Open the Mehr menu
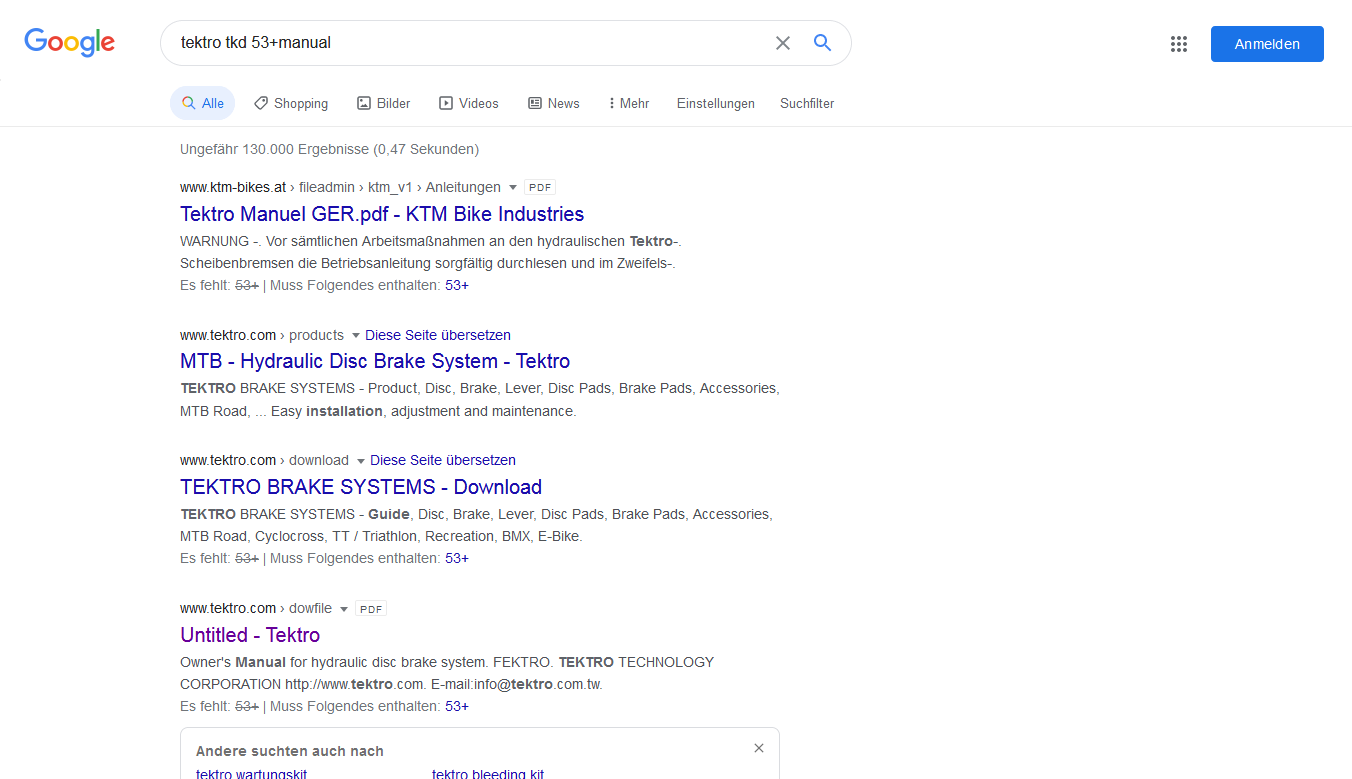 [629, 103]
